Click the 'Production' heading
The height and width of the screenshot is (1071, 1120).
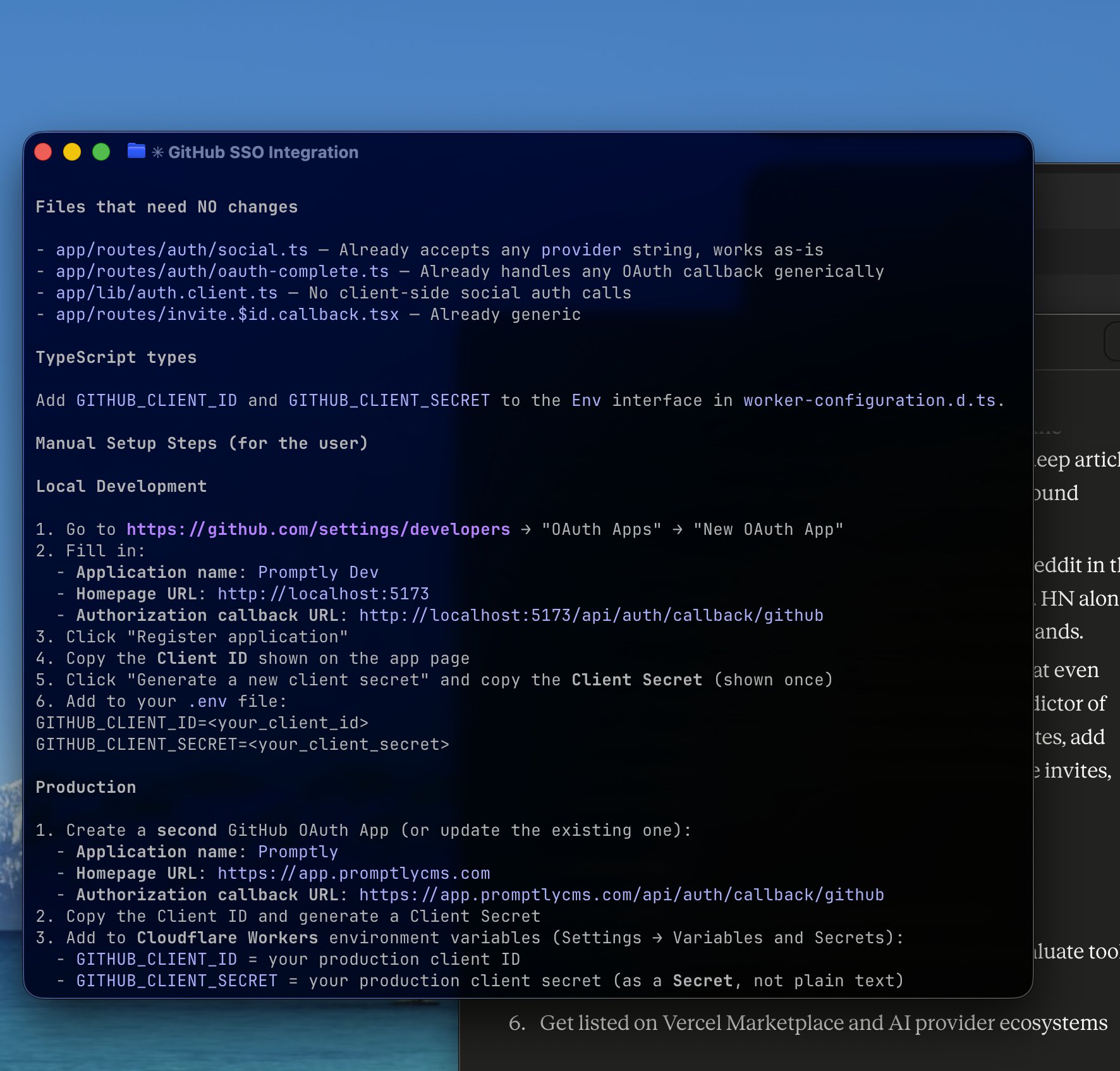click(86, 787)
